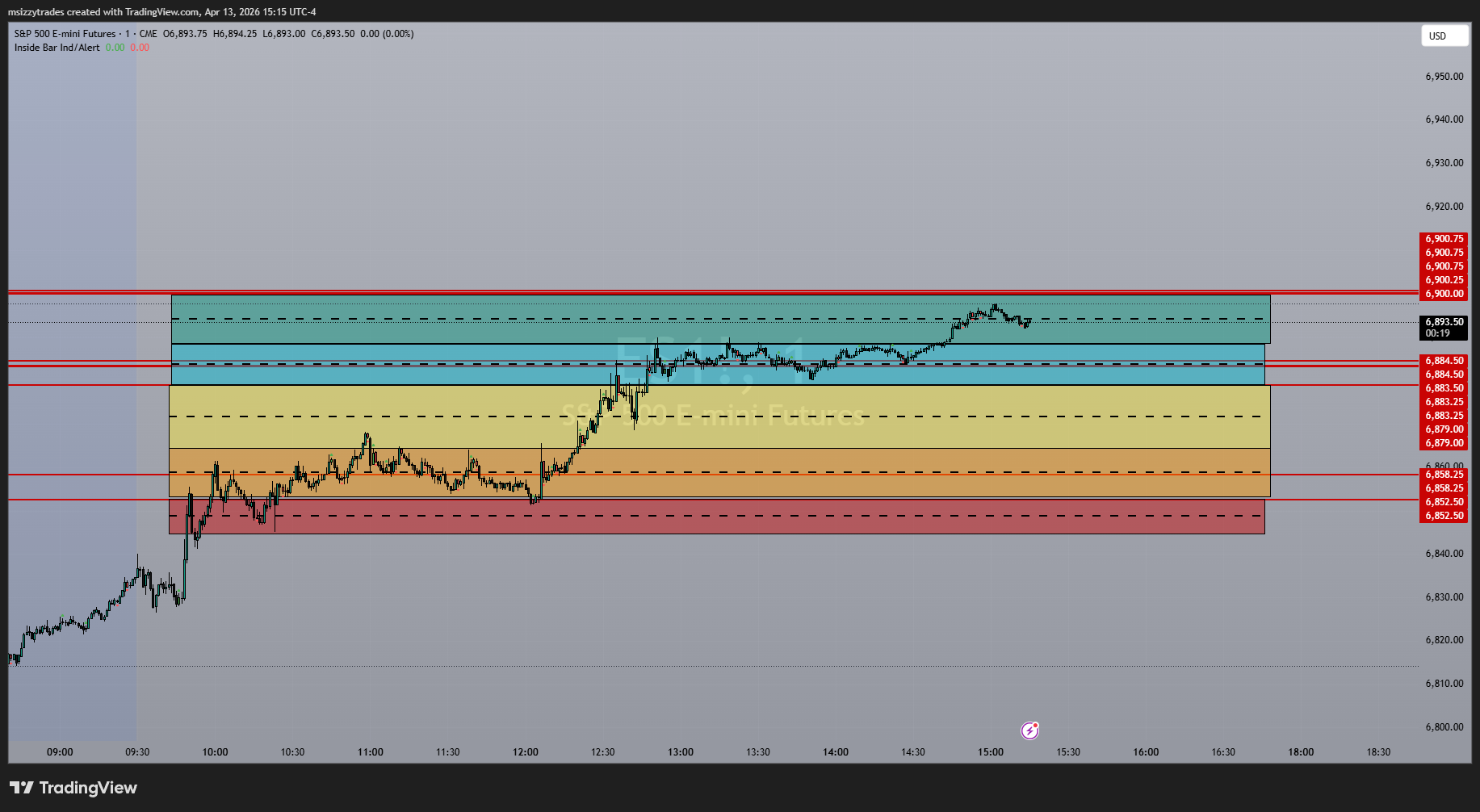The image size is (1480, 812).
Task: Click the 14:30 time axis label
Action: [x=913, y=752]
